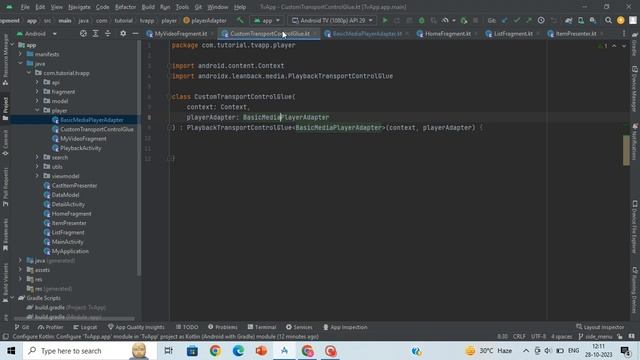Click the editor vertical scrollbar thumb
Image resolution: width=640 pixels, height=360 pixels.
tap(626, 150)
